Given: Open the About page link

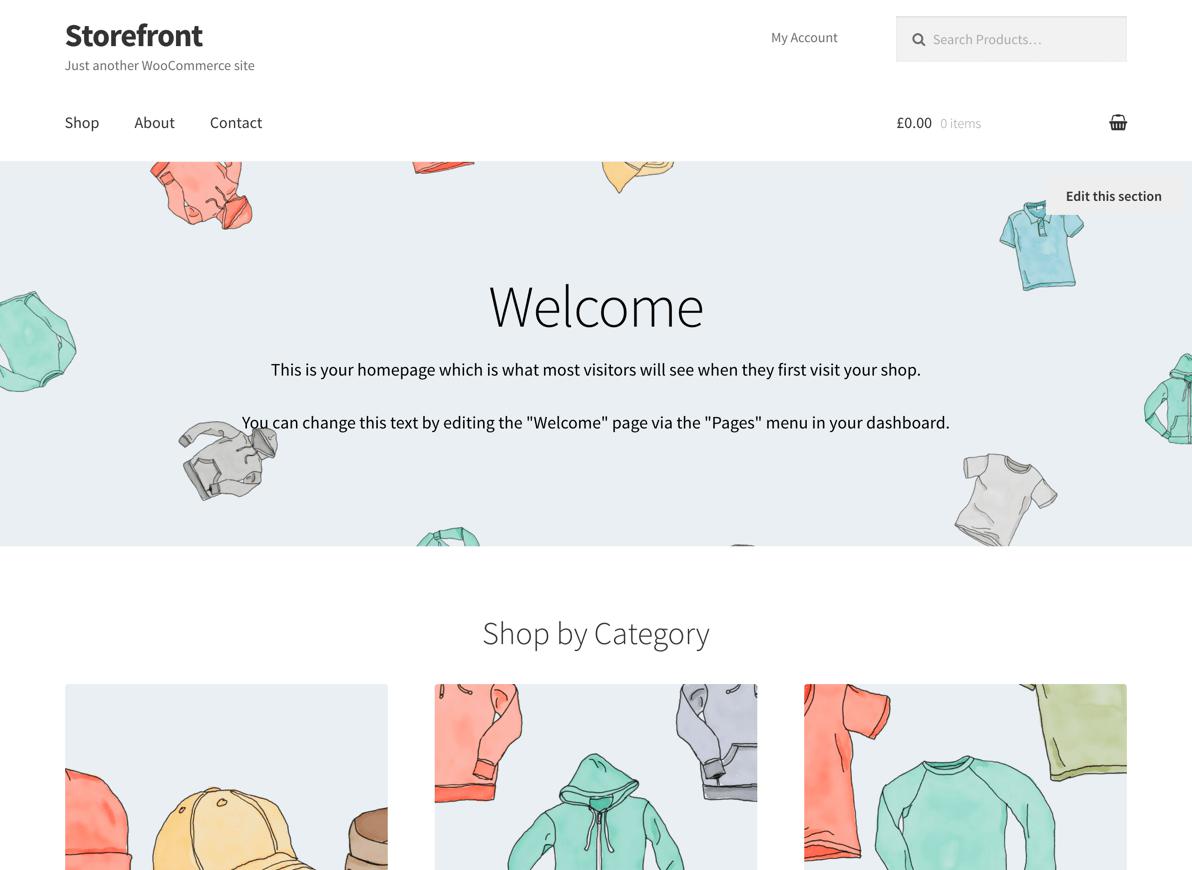Looking at the screenshot, I should click(154, 122).
